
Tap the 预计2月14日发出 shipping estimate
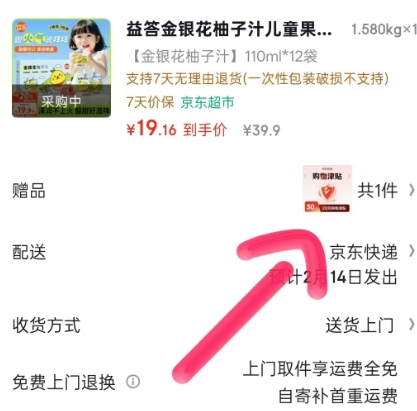coord(333,277)
